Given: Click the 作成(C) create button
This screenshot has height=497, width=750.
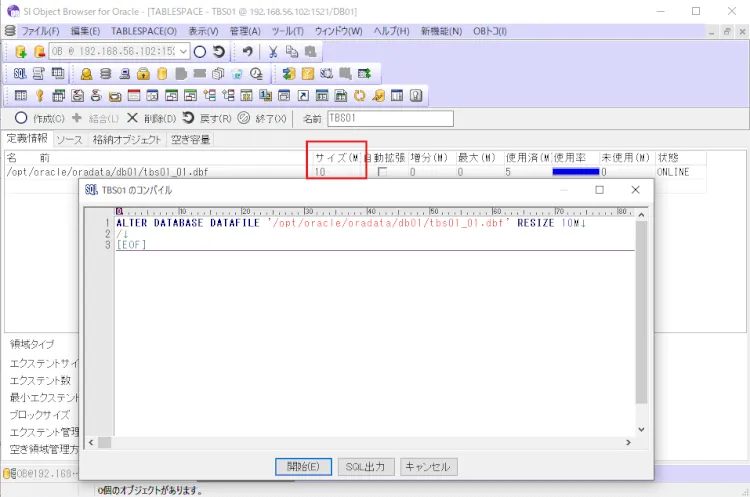Looking at the screenshot, I should click(40, 118).
